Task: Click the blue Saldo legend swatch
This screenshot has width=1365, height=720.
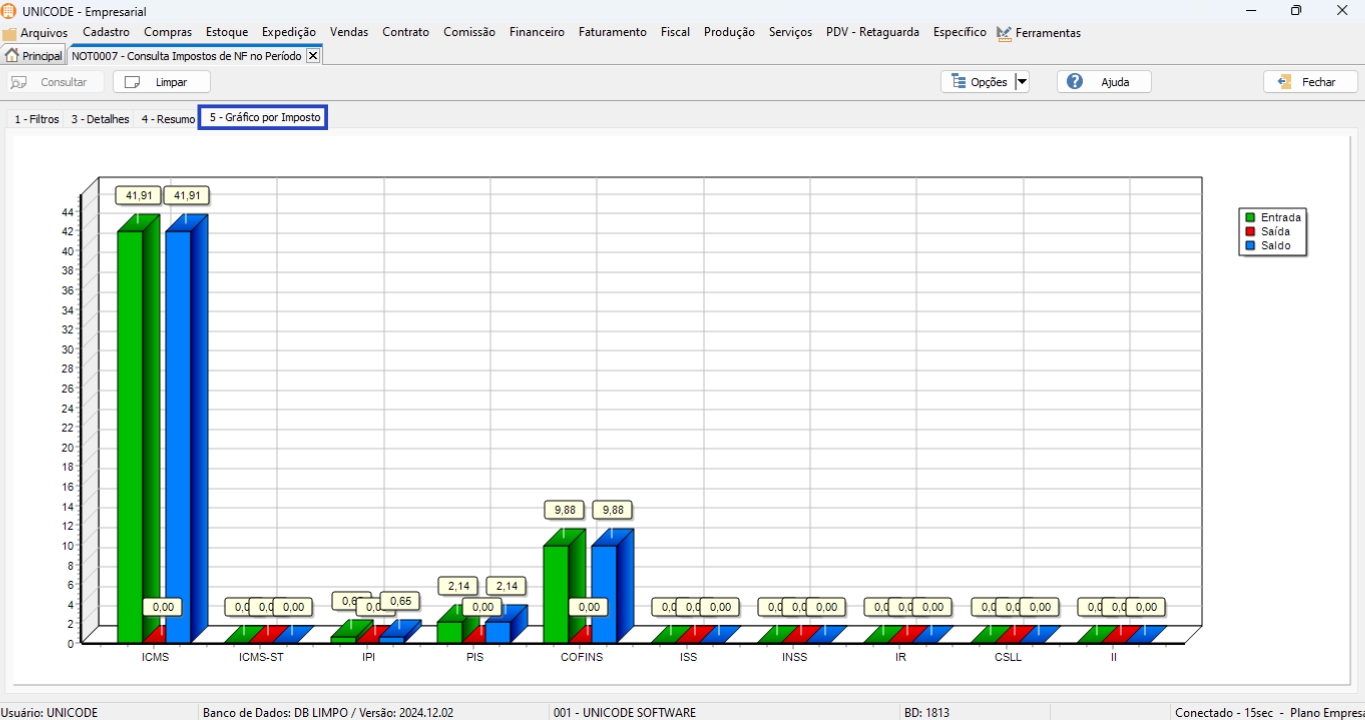Action: [x=1250, y=245]
